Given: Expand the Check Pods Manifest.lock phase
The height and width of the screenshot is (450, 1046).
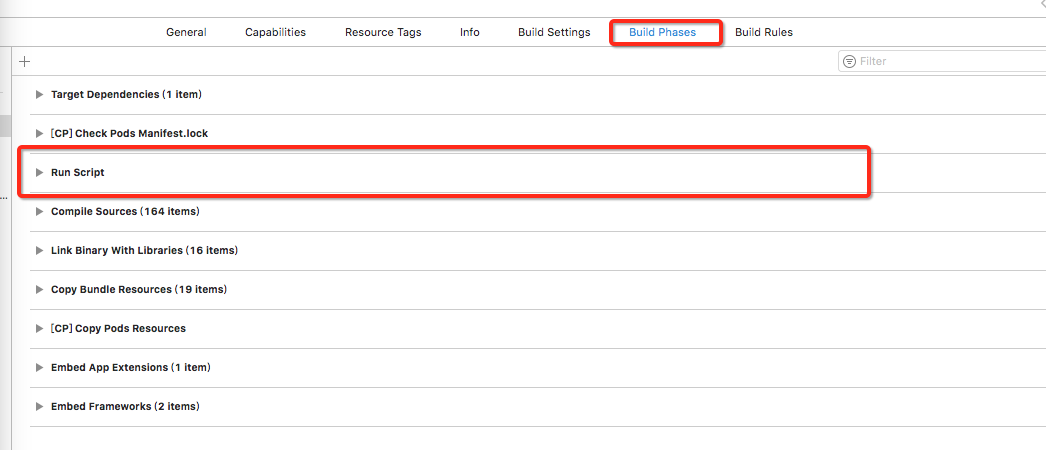Looking at the screenshot, I should point(39,133).
